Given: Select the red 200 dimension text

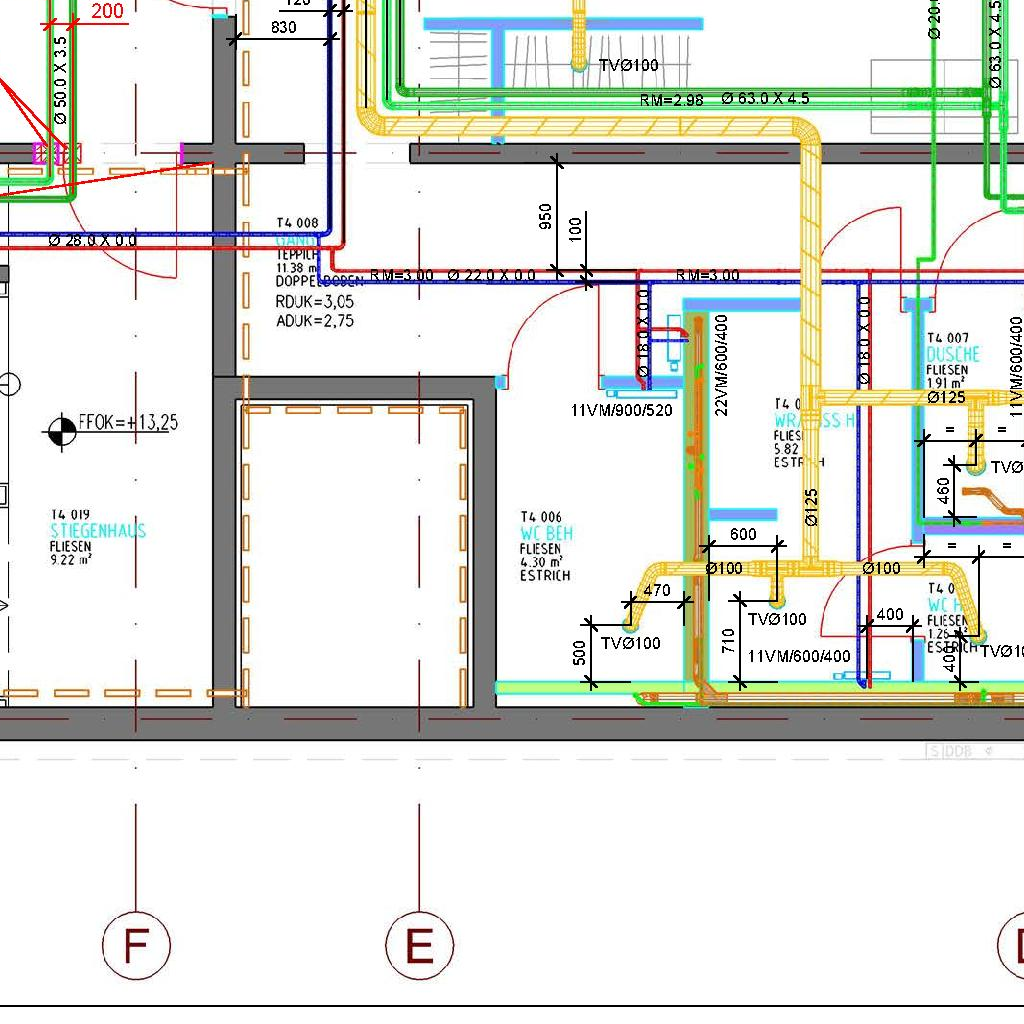Looking at the screenshot, I should [x=107, y=11].
